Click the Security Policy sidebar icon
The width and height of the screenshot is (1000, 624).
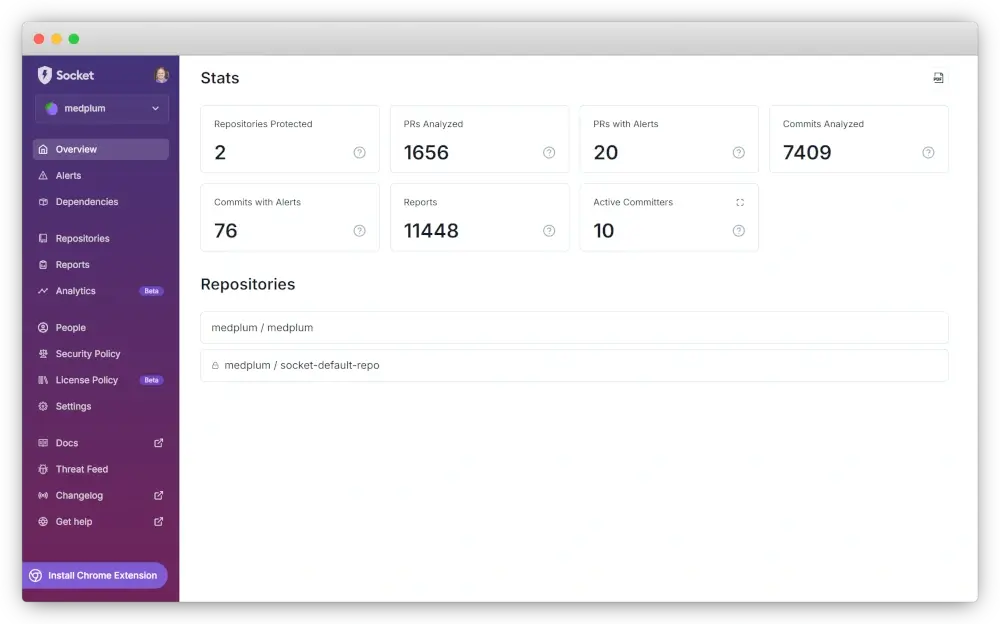click(x=43, y=353)
